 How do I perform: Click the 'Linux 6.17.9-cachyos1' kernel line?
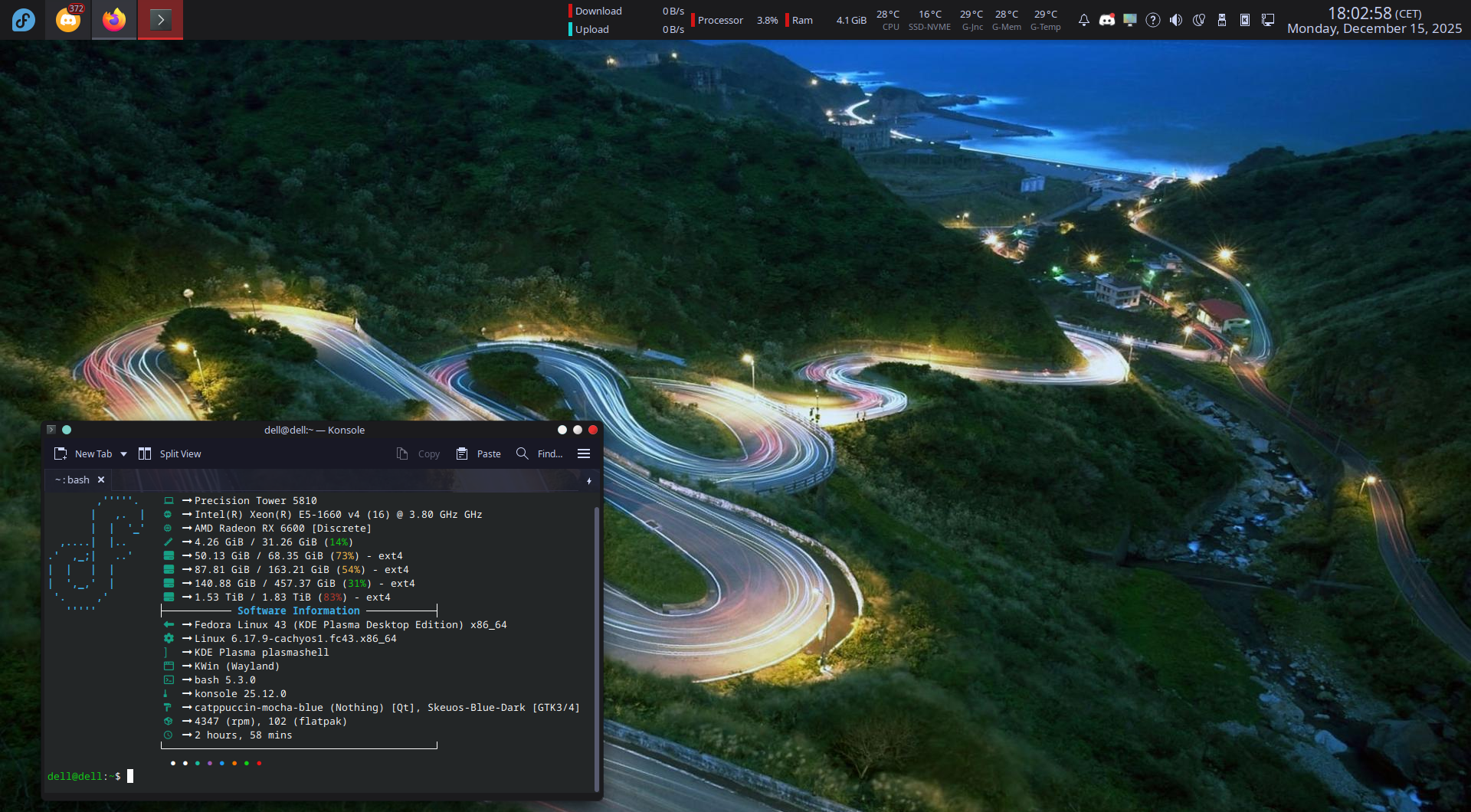(296, 638)
